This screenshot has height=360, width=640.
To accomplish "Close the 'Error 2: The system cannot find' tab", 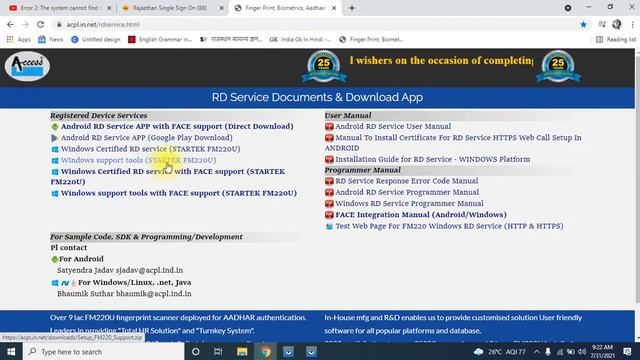I will coord(109,8).
